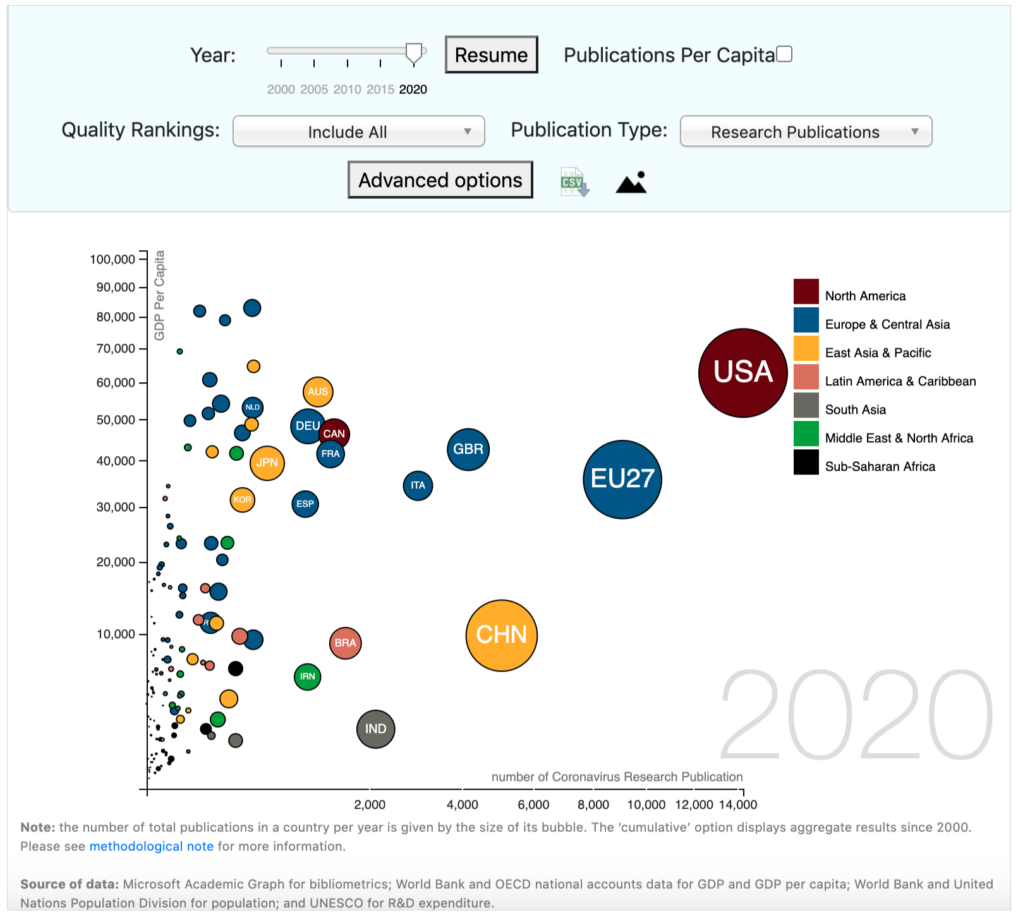Click the USA bubble on the chart
This screenshot has height=920, width=1018.
742,372
